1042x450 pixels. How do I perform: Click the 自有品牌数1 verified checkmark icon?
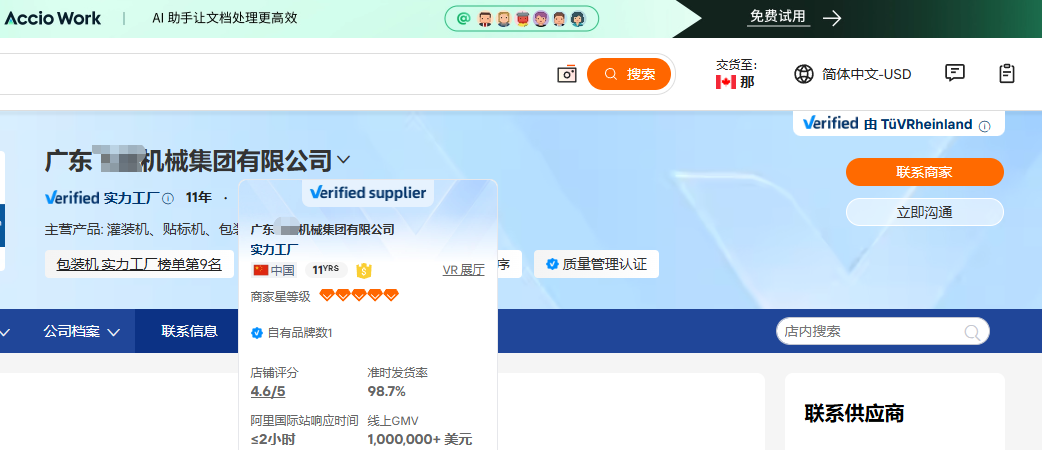pos(257,332)
